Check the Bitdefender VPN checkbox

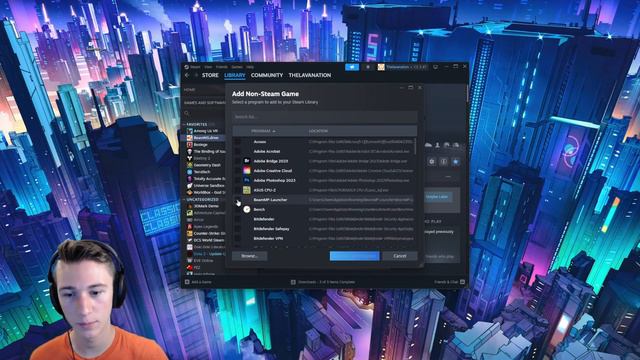click(237, 238)
